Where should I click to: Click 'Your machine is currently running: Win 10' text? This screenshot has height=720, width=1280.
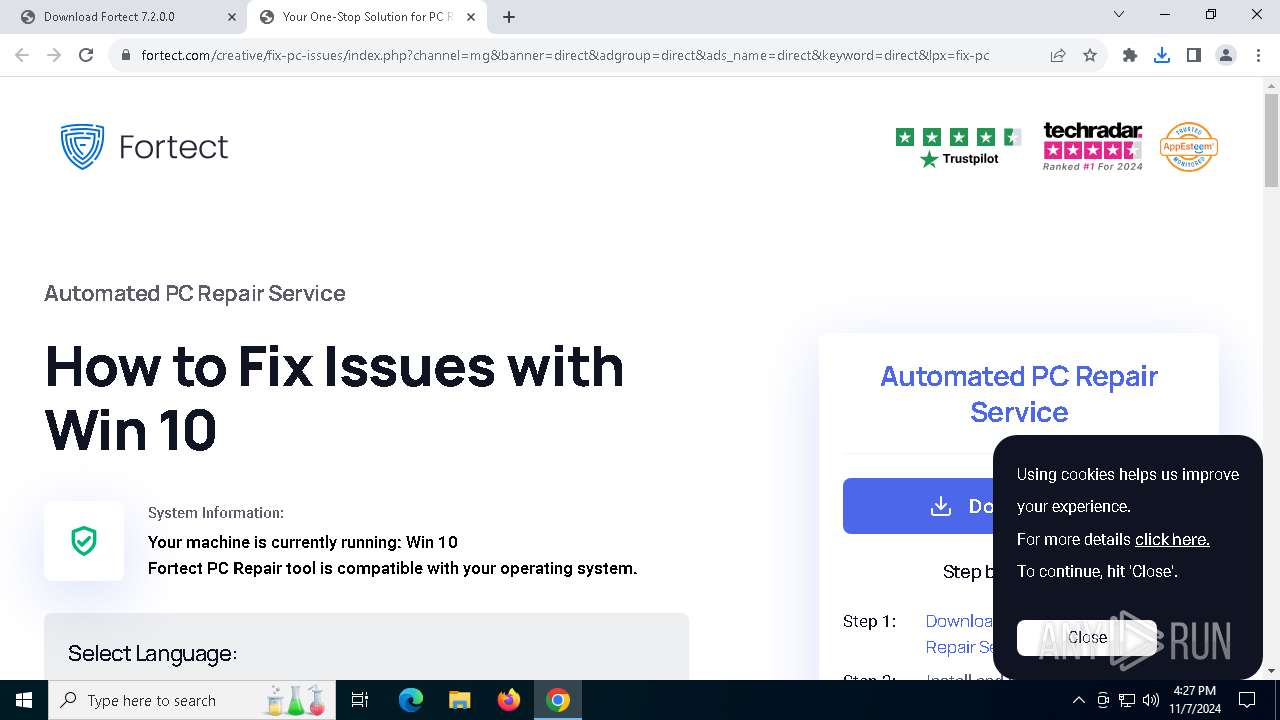coord(303,542)
